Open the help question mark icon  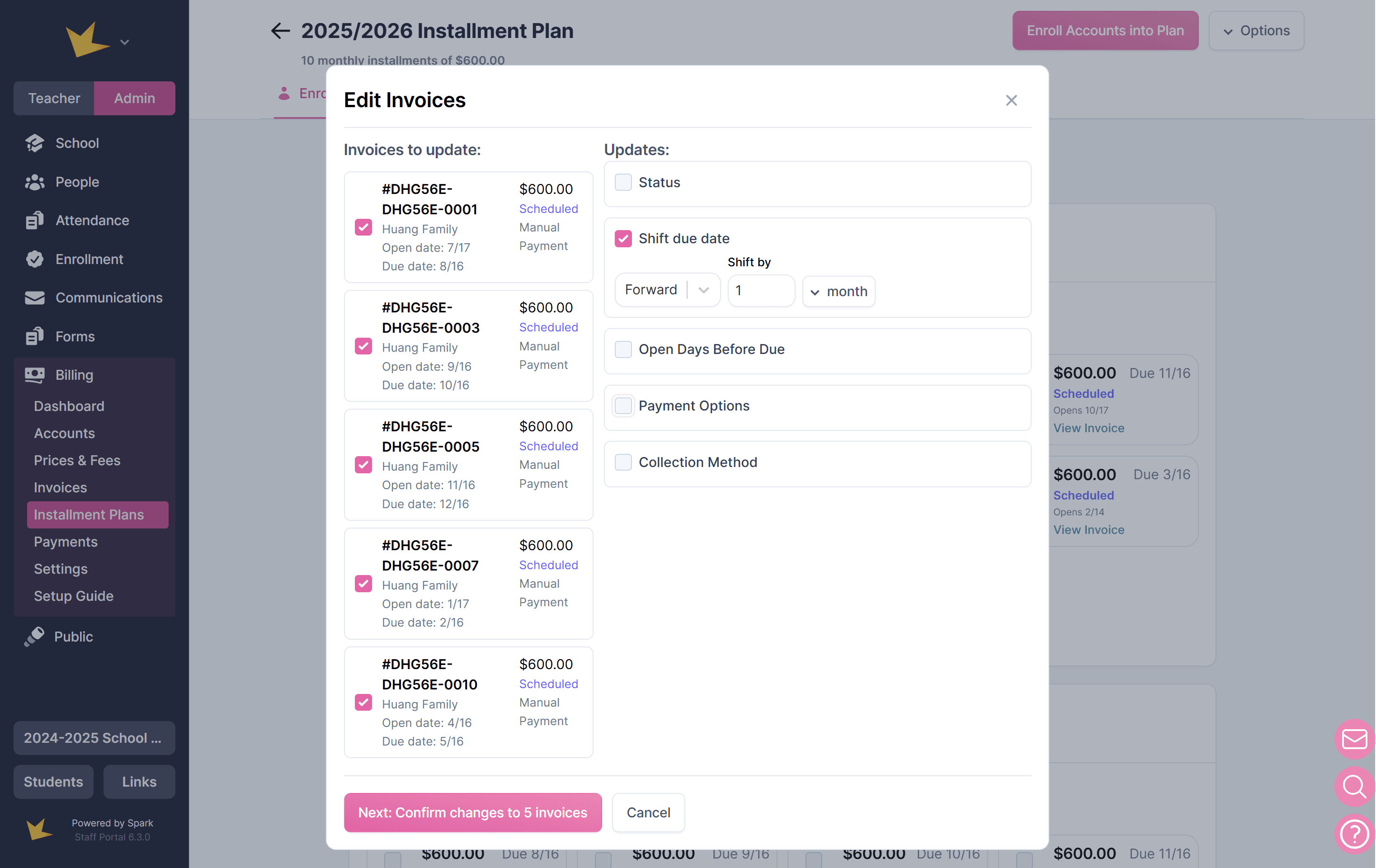1354,833
